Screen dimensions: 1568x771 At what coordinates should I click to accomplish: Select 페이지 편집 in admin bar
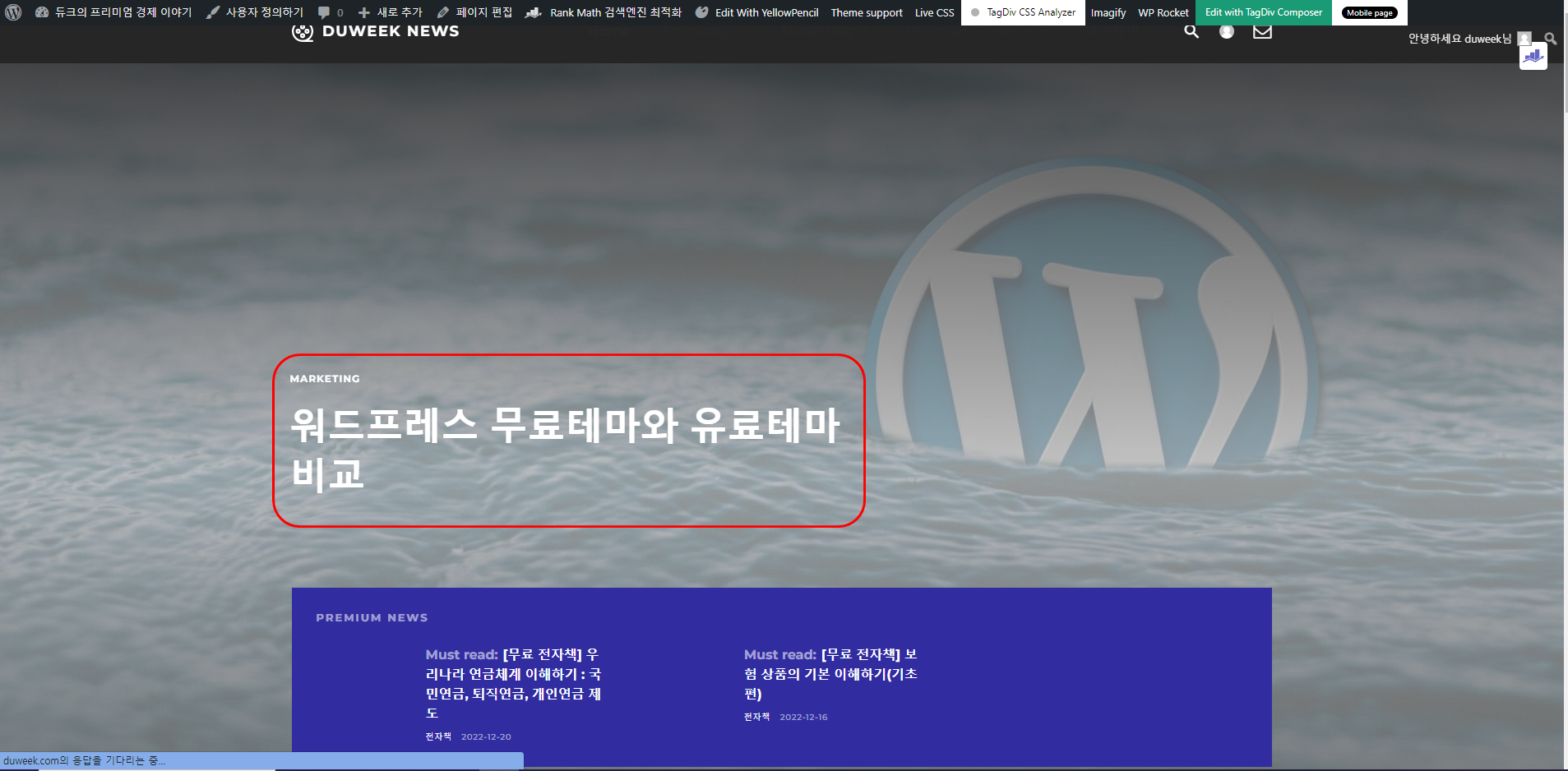click(474, 12)
